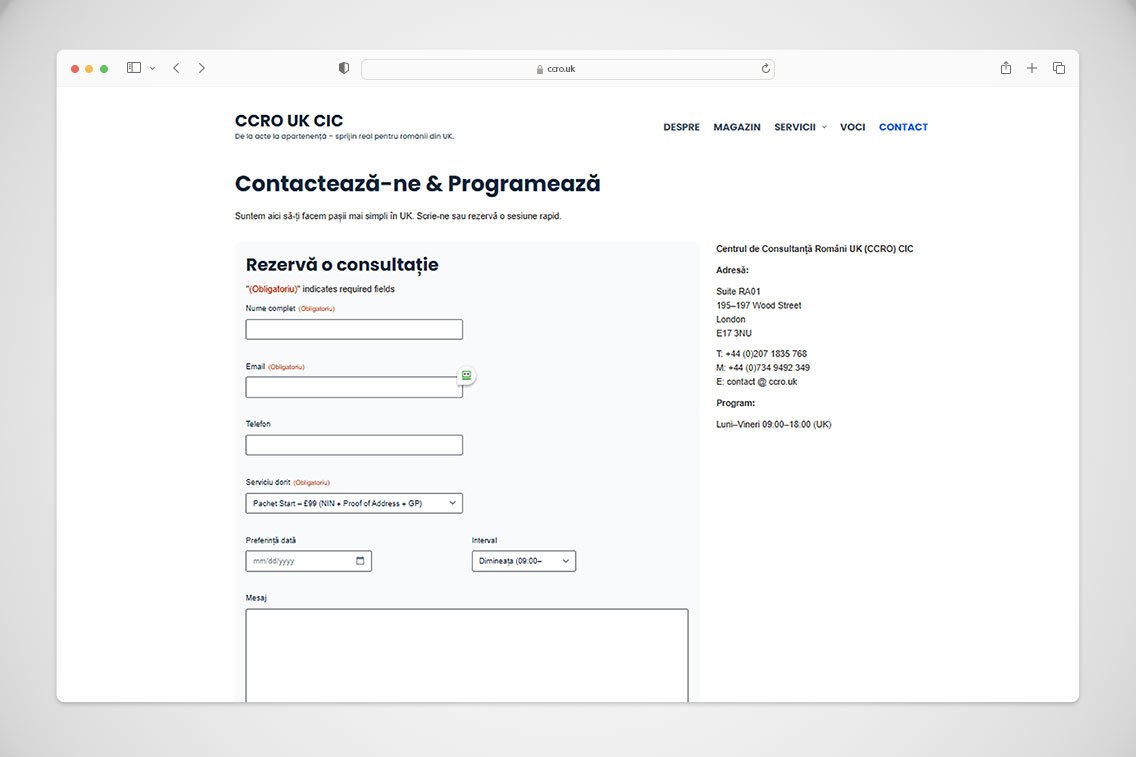Open the calendar picker in the date field
The image size is (1136, 757).
360,561
